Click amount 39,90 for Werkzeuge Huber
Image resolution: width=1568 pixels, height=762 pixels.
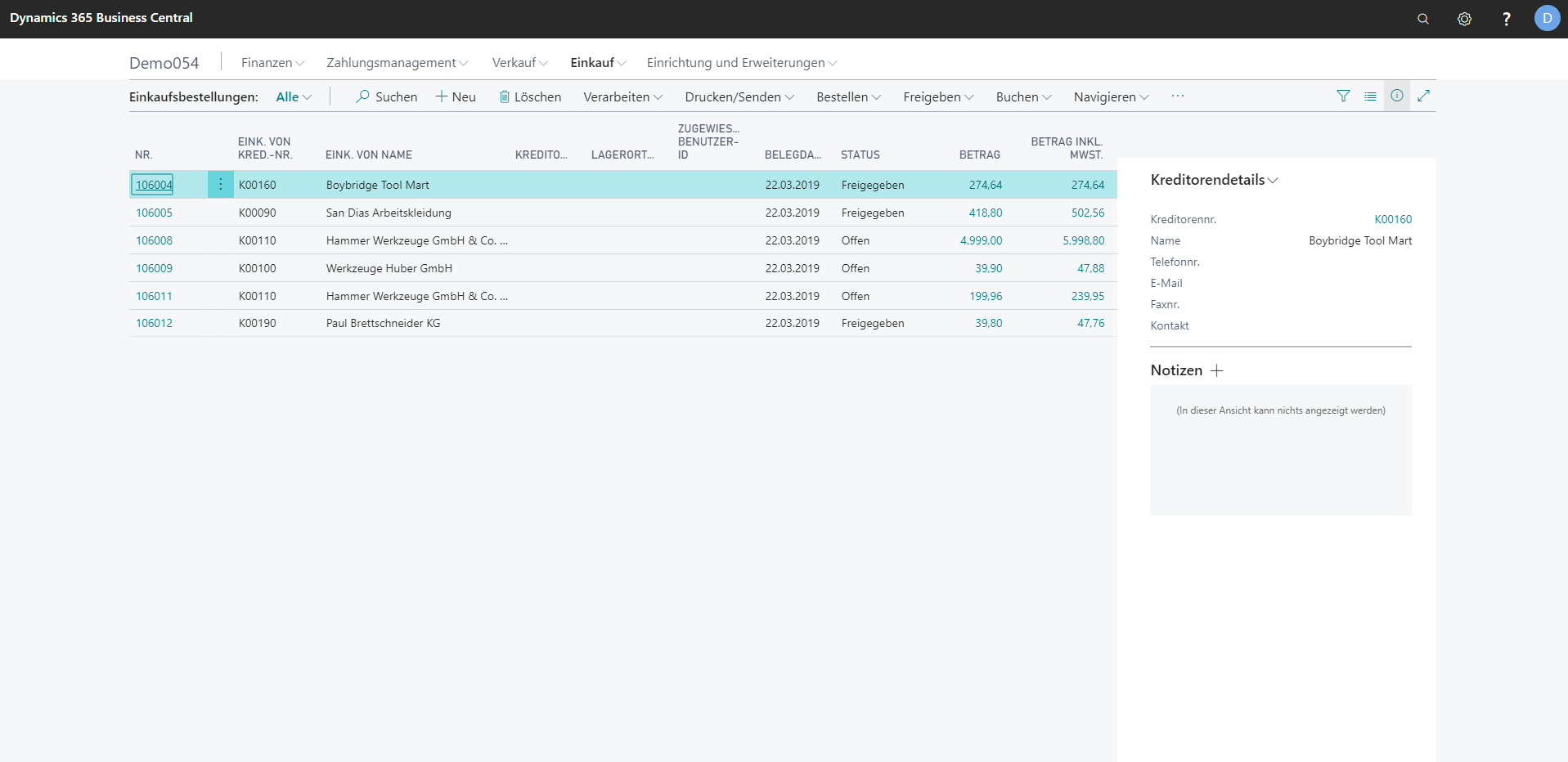click(988, 268)
